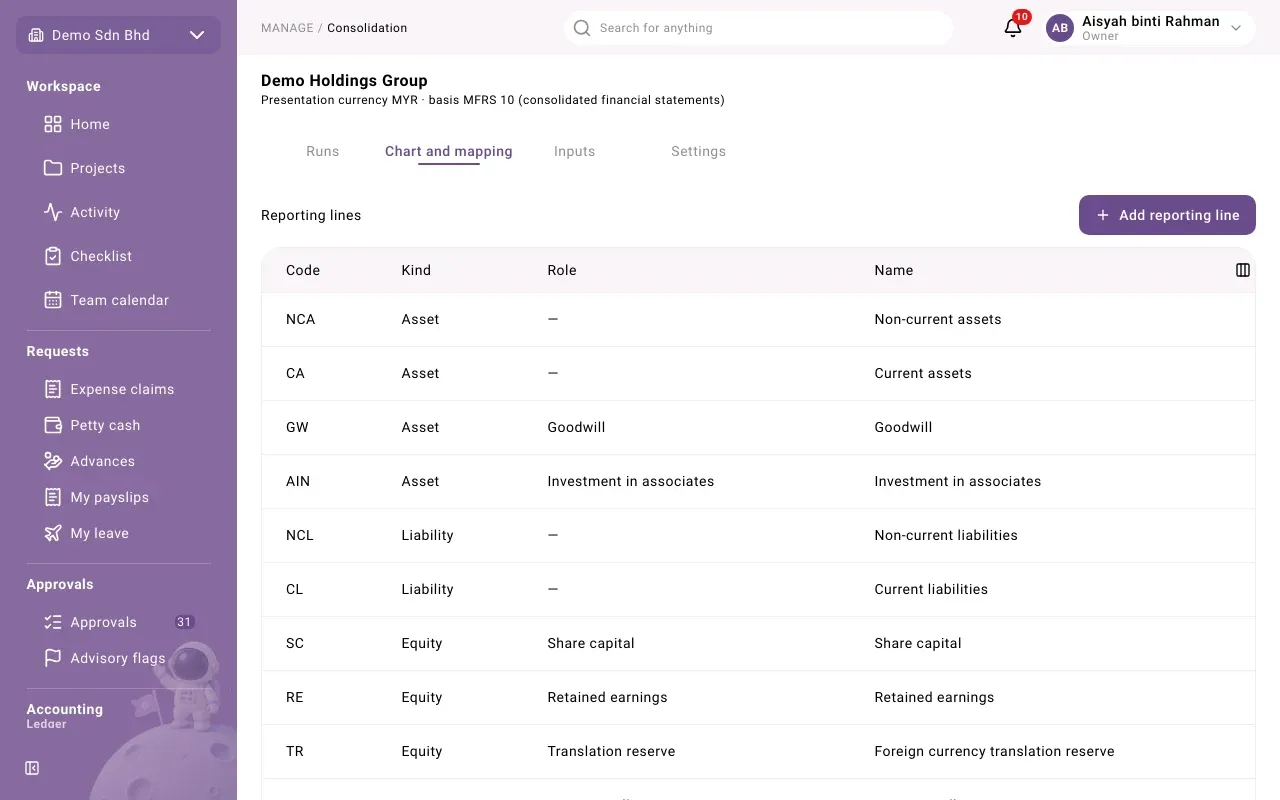Open the Petty cash wallet icon
1280x800 pixels.
coord(53,425)
